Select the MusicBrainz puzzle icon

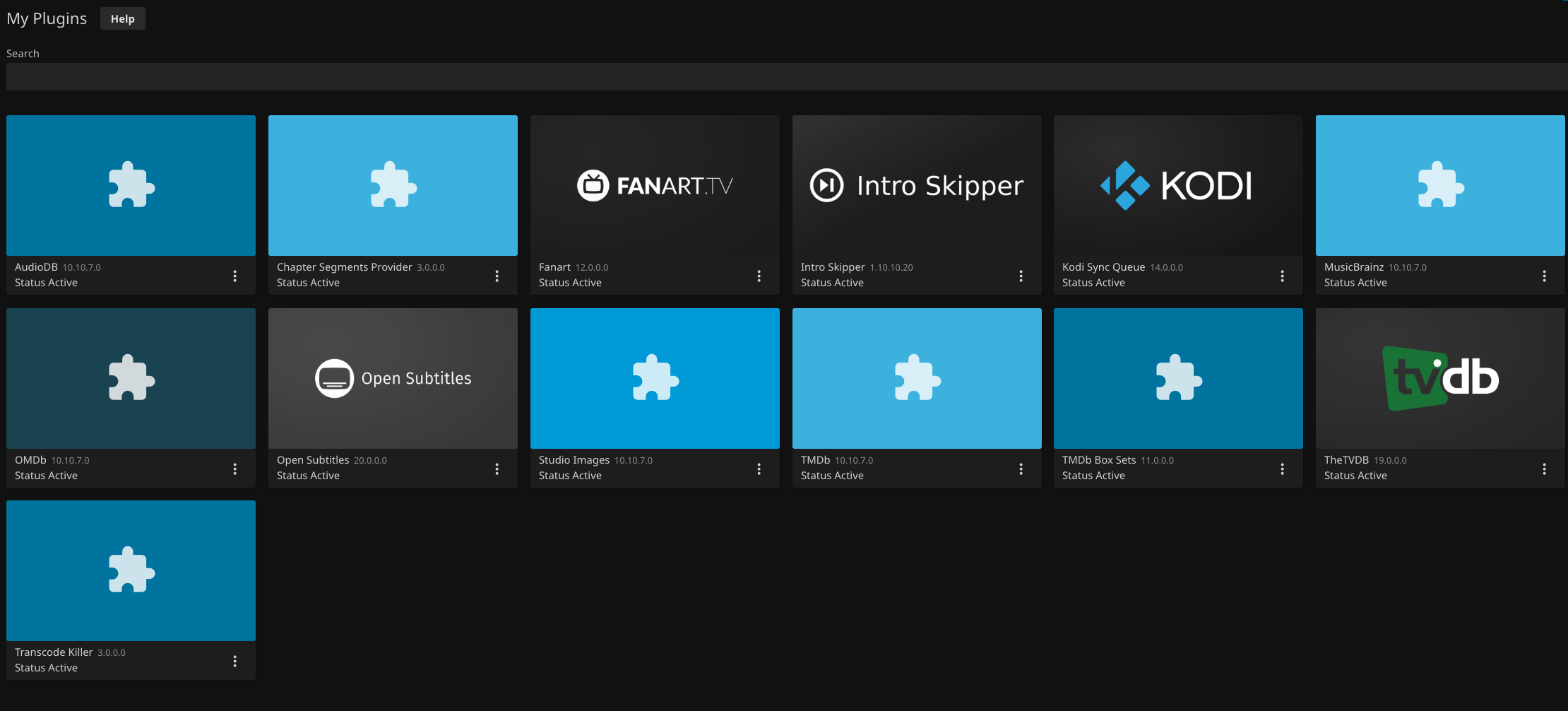pos(1439,185)
